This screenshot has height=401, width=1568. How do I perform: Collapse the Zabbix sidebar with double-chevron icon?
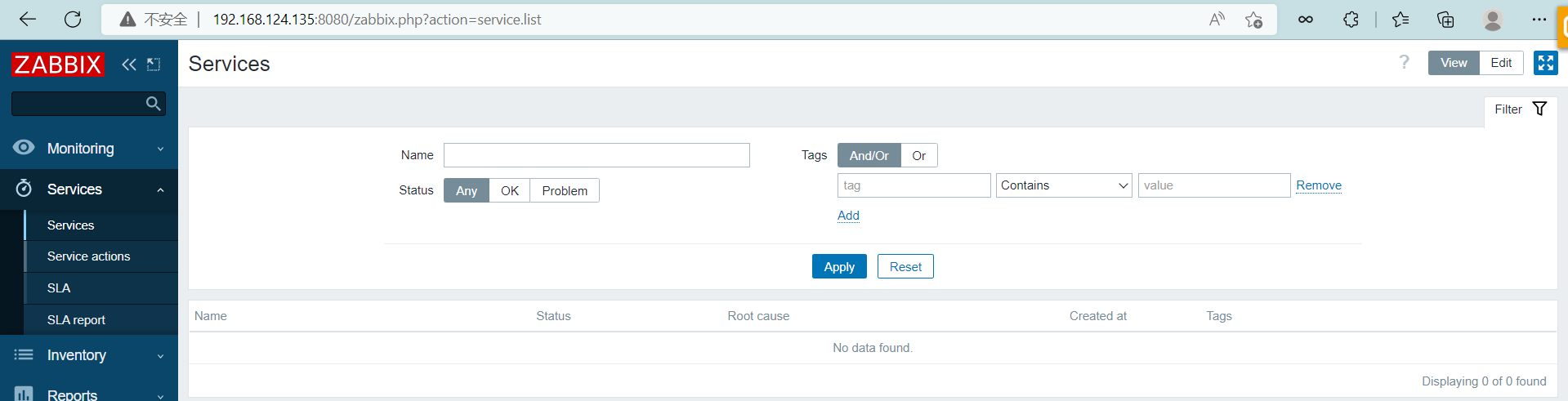(x=128, y=65)
